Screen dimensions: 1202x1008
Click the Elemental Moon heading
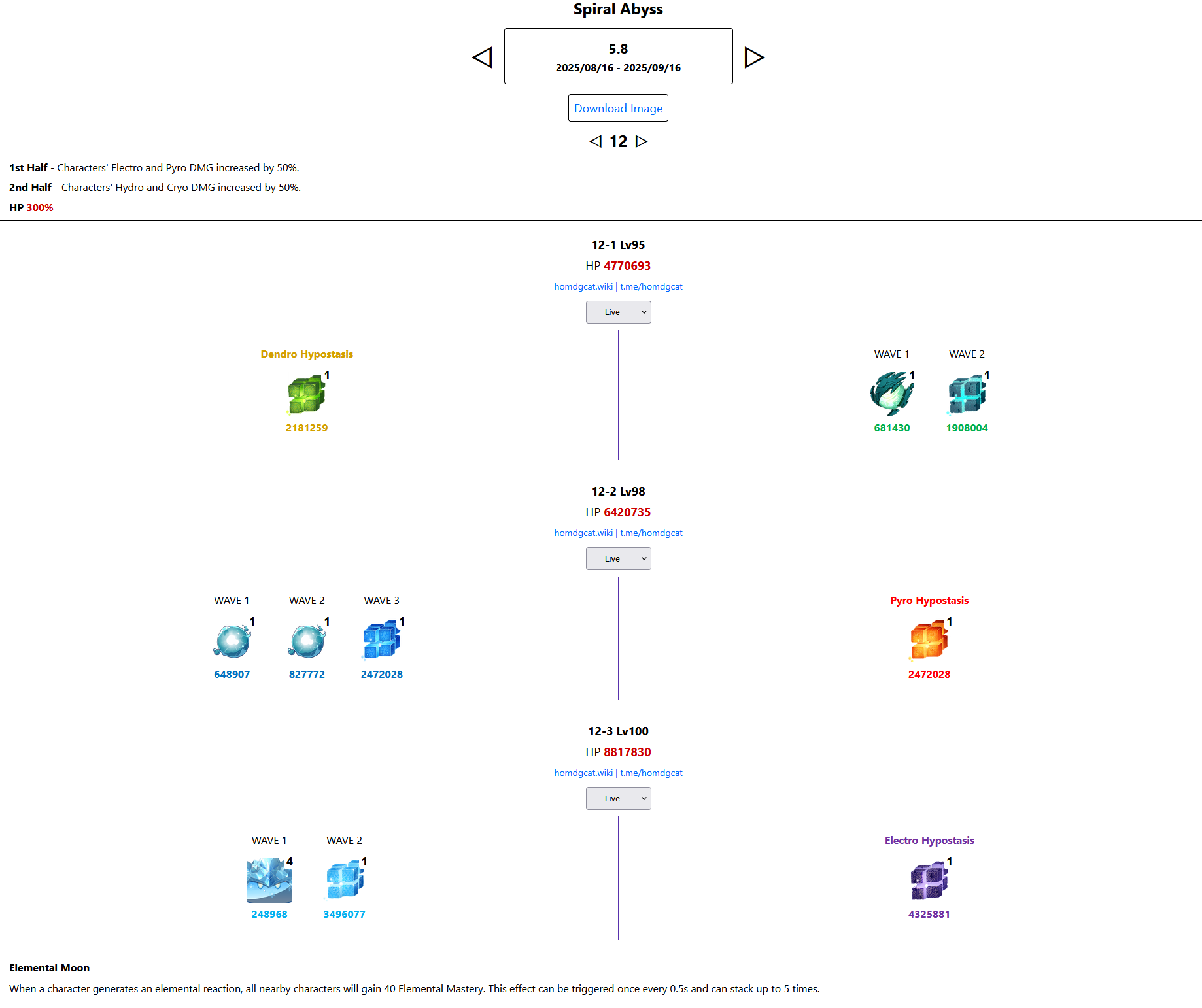tap(50, 967)
